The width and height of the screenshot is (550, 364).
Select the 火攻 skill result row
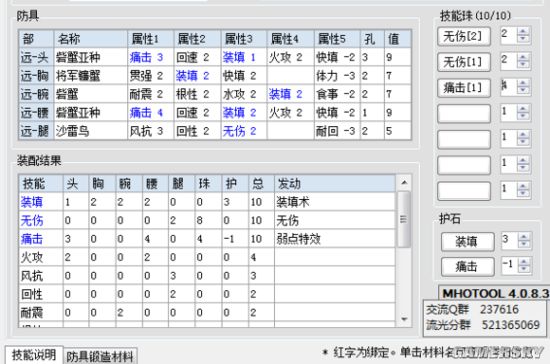tap(207, 257)
